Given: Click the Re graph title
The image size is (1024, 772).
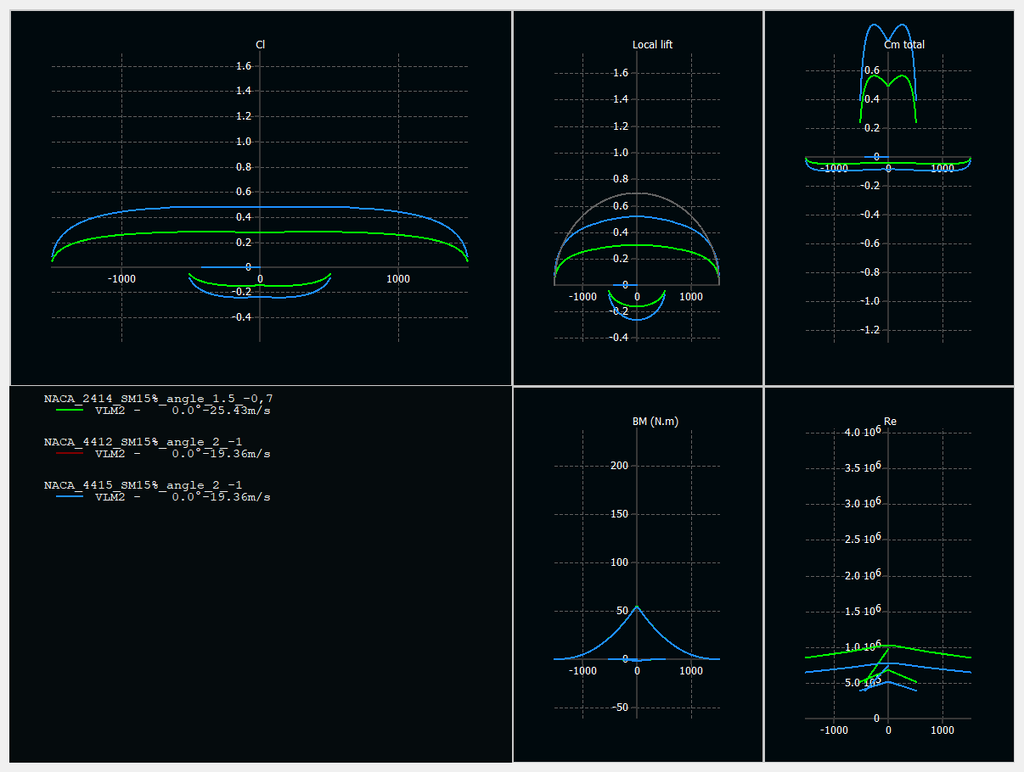Looking at the screenshot, I should tap(890, 422).
